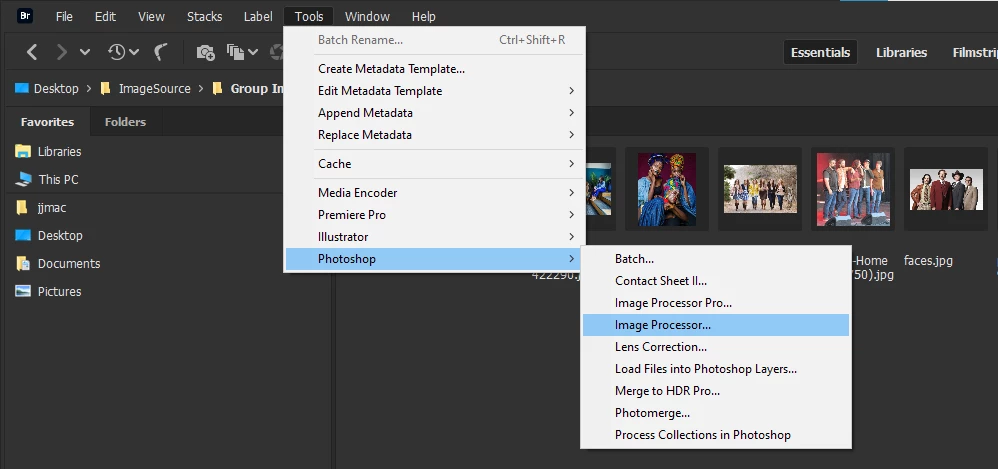The height and width of the screenshot is (469, 998).
Task: Click the Libraries icon in Favorites
Action: pyautogui.click(x=23, y=151)
